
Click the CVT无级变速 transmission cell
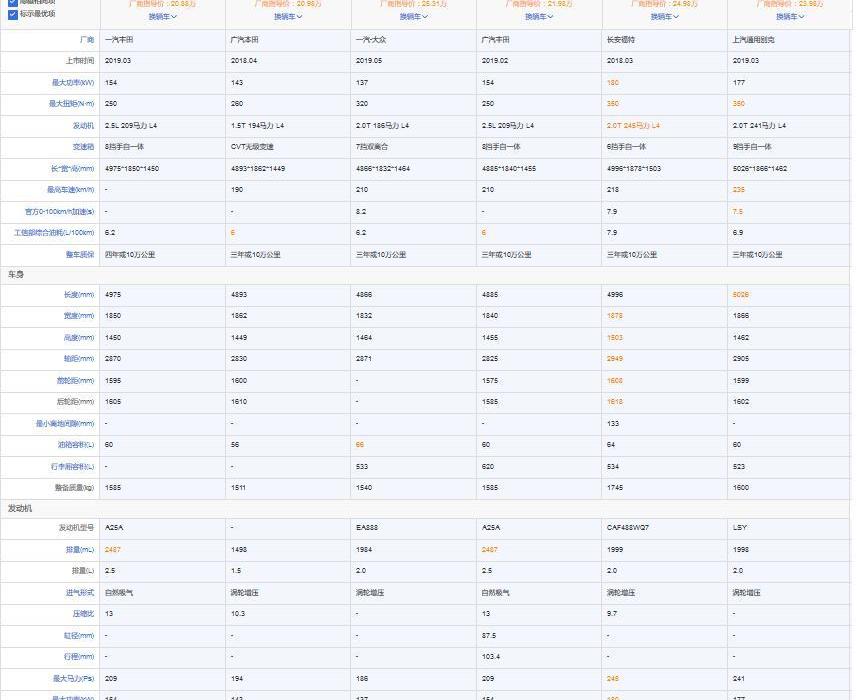tap(252, 147)
